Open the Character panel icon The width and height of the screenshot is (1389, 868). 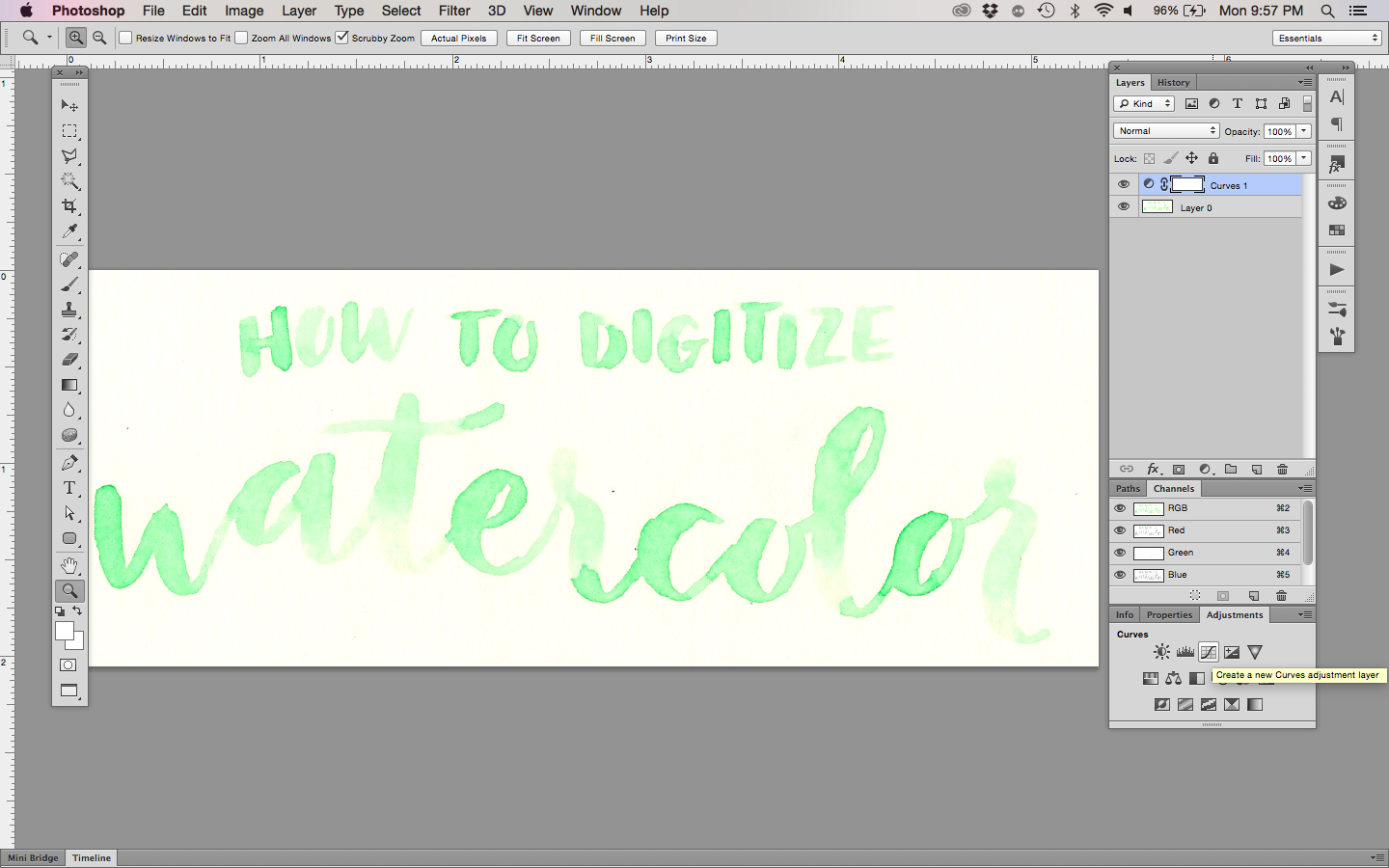tap(1337, 96)
